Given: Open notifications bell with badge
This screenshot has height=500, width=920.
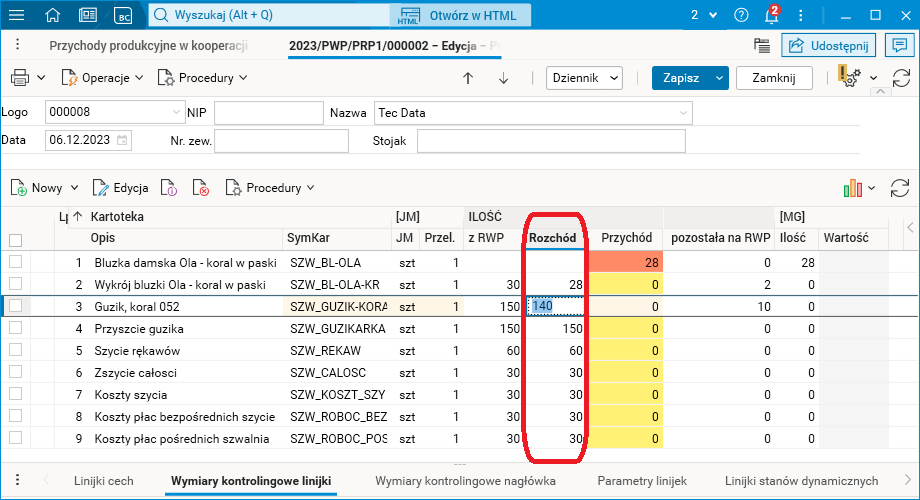Looking at the screenshot, I should click(772, 15).
